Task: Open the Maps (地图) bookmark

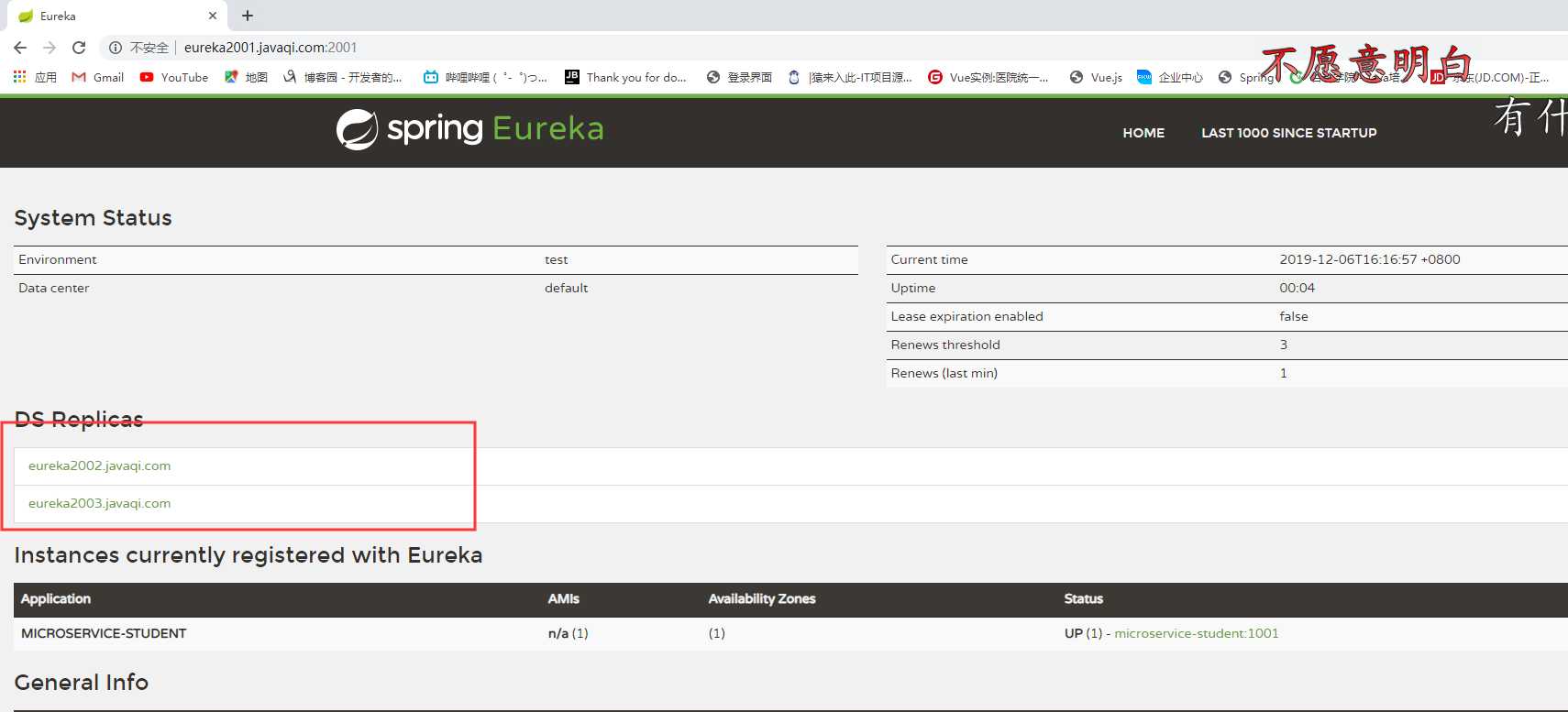Action: click(247, 77)
